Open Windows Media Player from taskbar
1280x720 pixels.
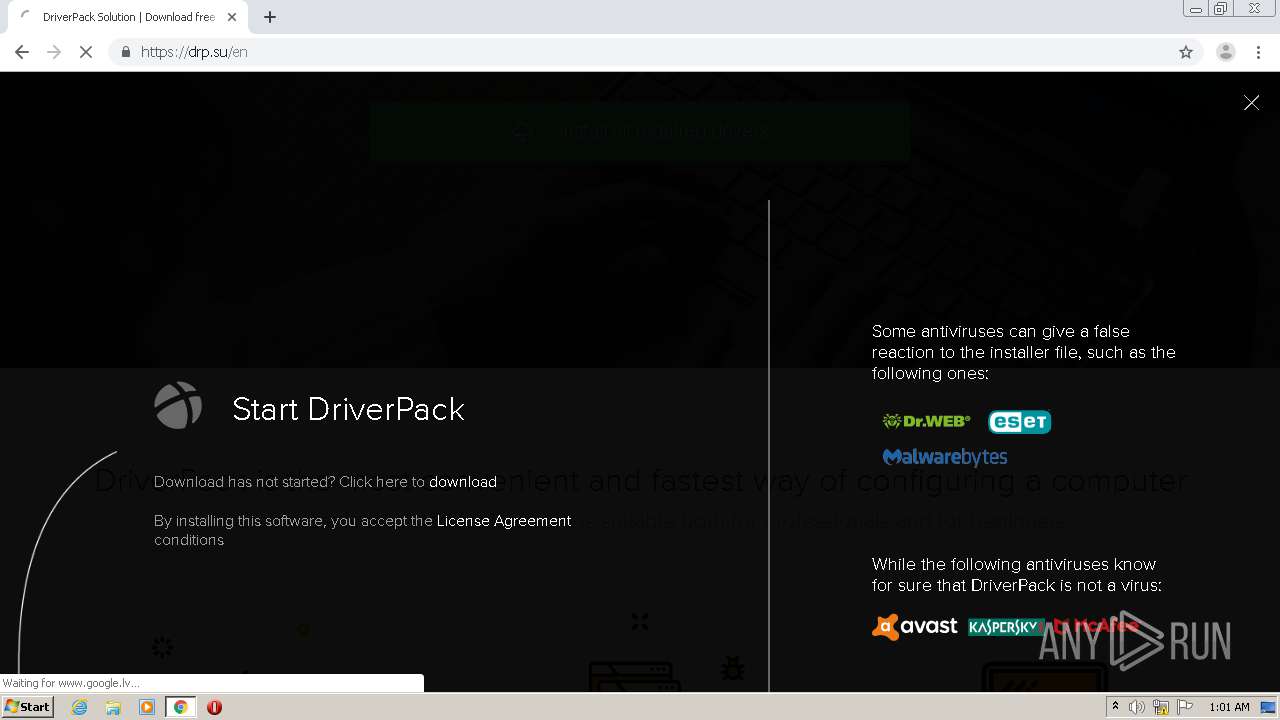pos(147,707)
